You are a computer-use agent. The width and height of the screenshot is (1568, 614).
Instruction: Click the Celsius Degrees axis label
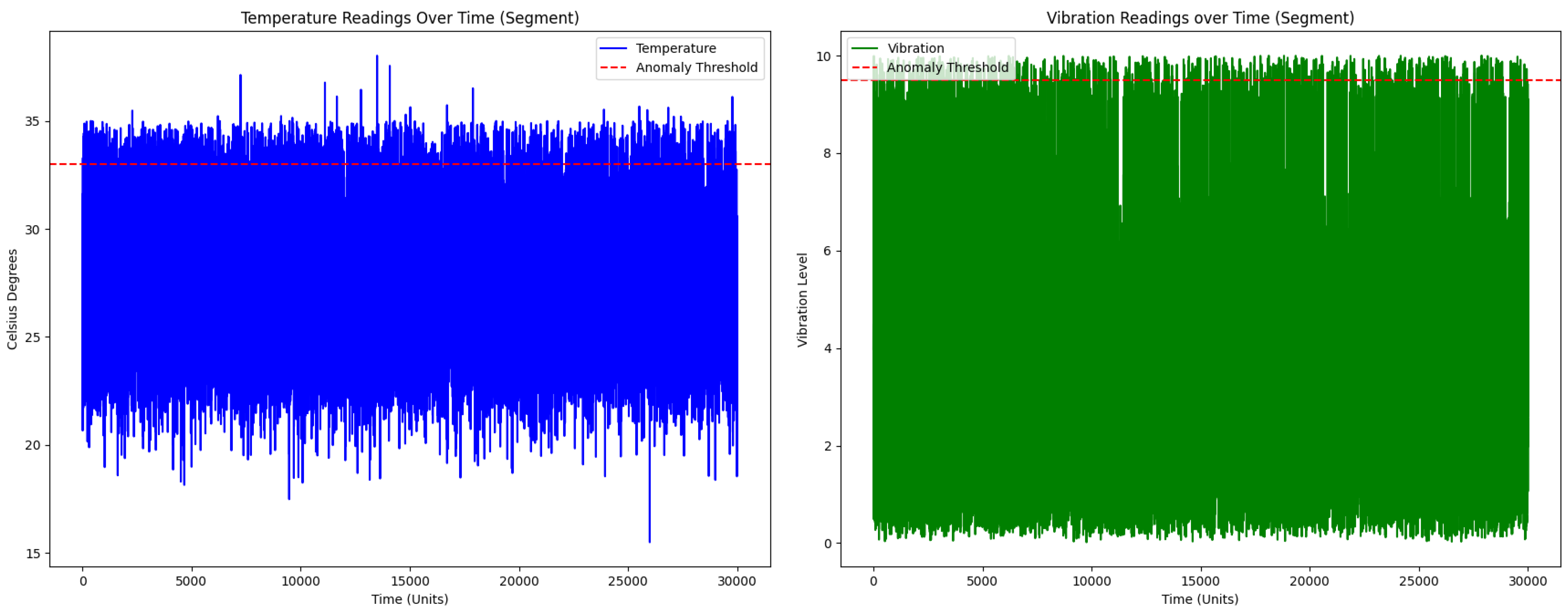point(12,299)
